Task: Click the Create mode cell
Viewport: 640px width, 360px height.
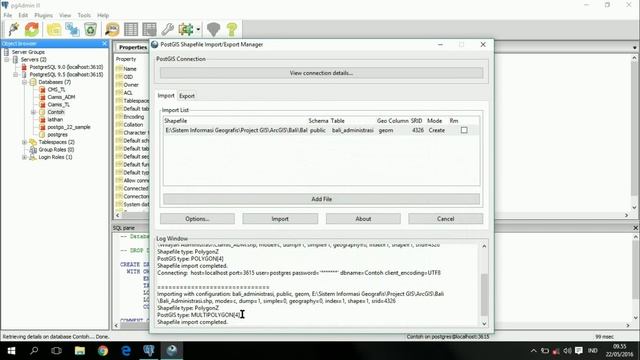Action: (x=437, y=130)
